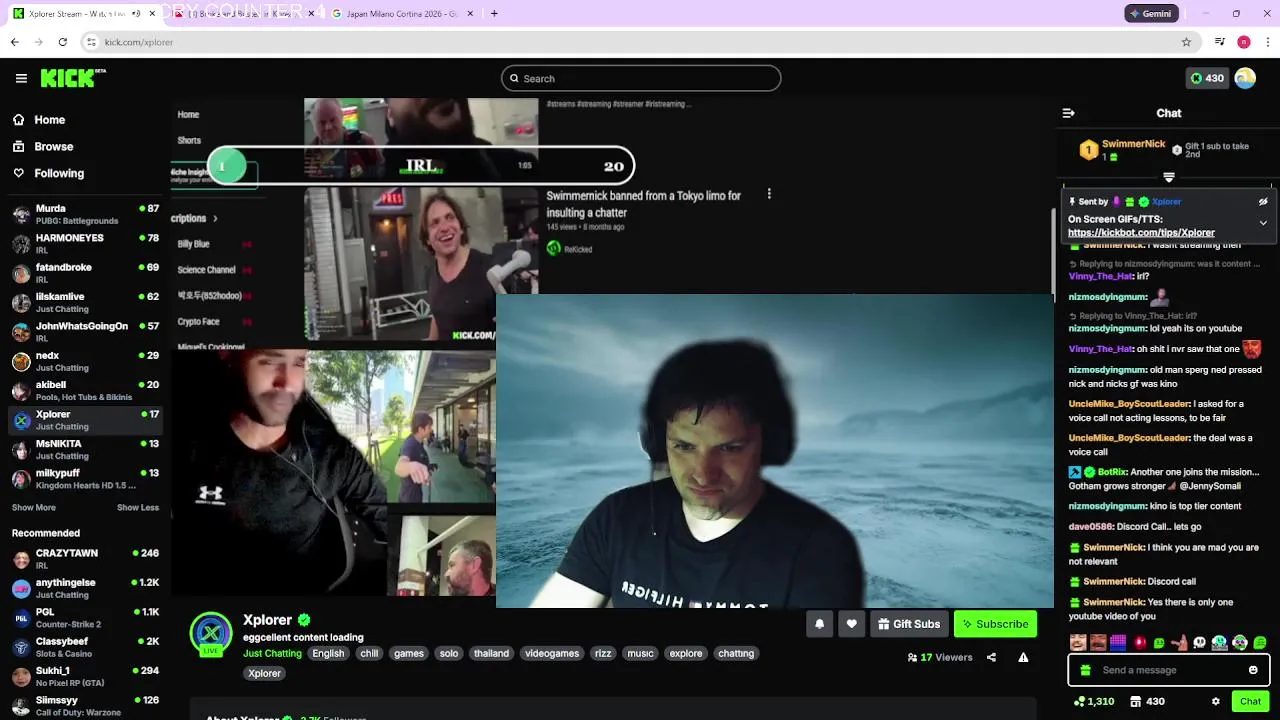Hide the pinned message eye icon
This screenshot has height=720, width=1280.
pyautogui.click(x=1263, y=202)
